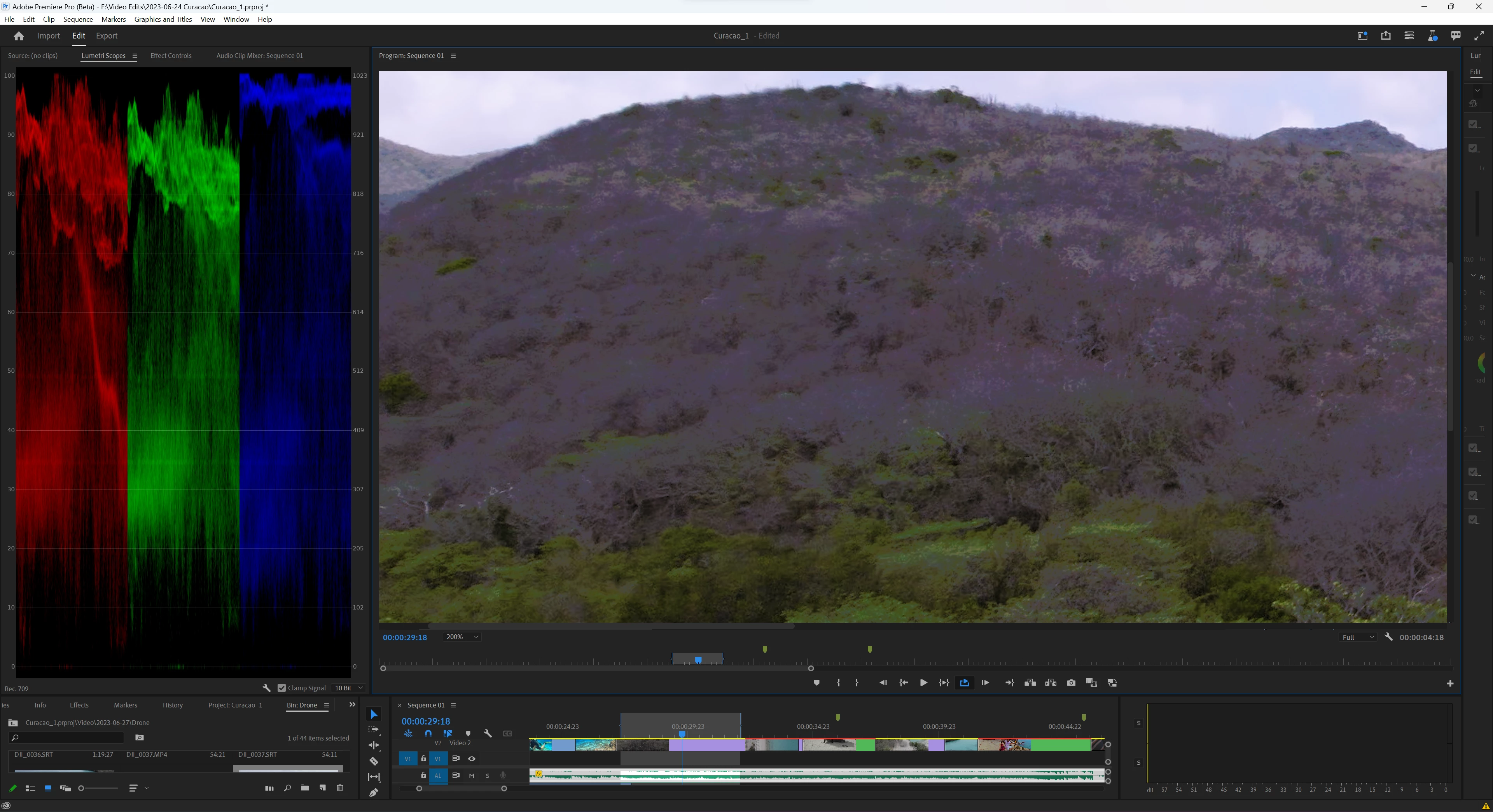Open Lumetri Scopes wrench settings

[x=266, y=688]
